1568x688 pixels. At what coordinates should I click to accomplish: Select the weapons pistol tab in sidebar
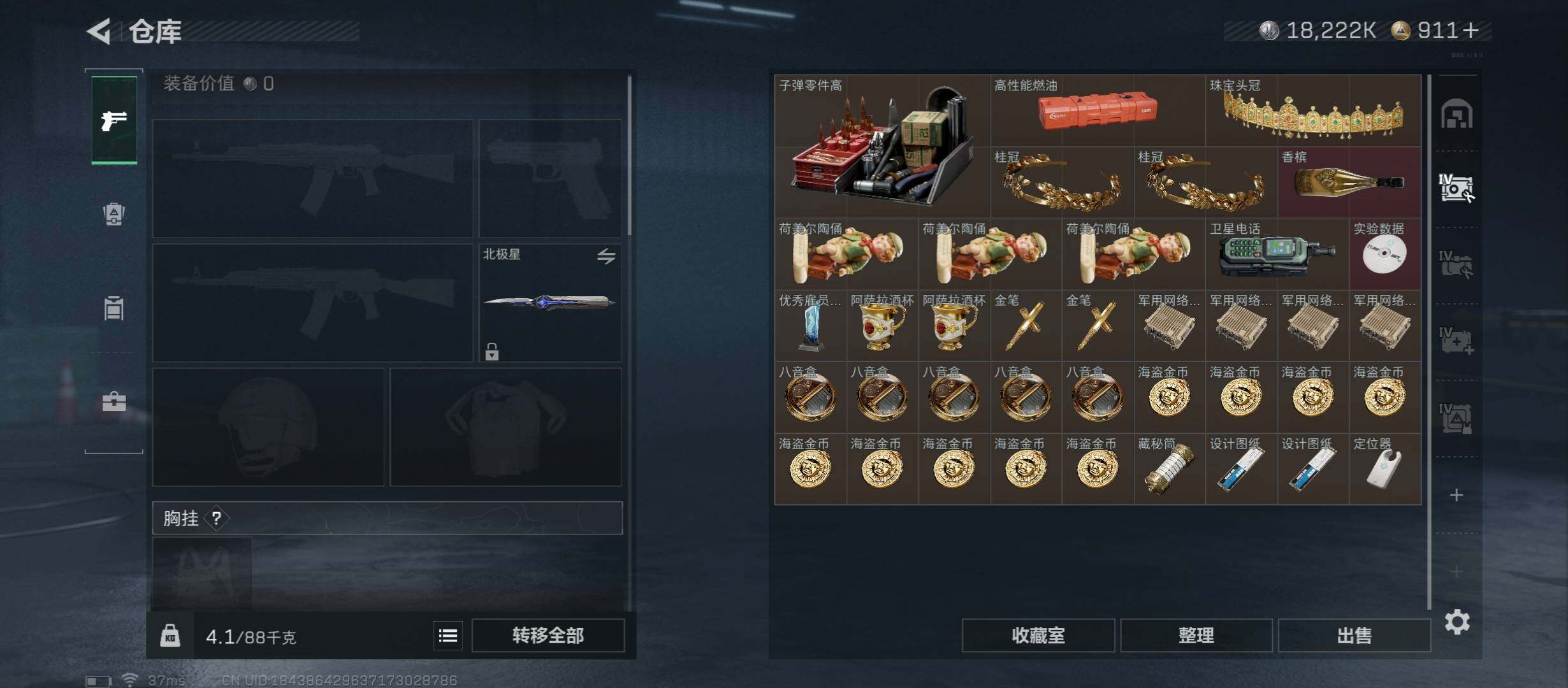tap(114, 120)
